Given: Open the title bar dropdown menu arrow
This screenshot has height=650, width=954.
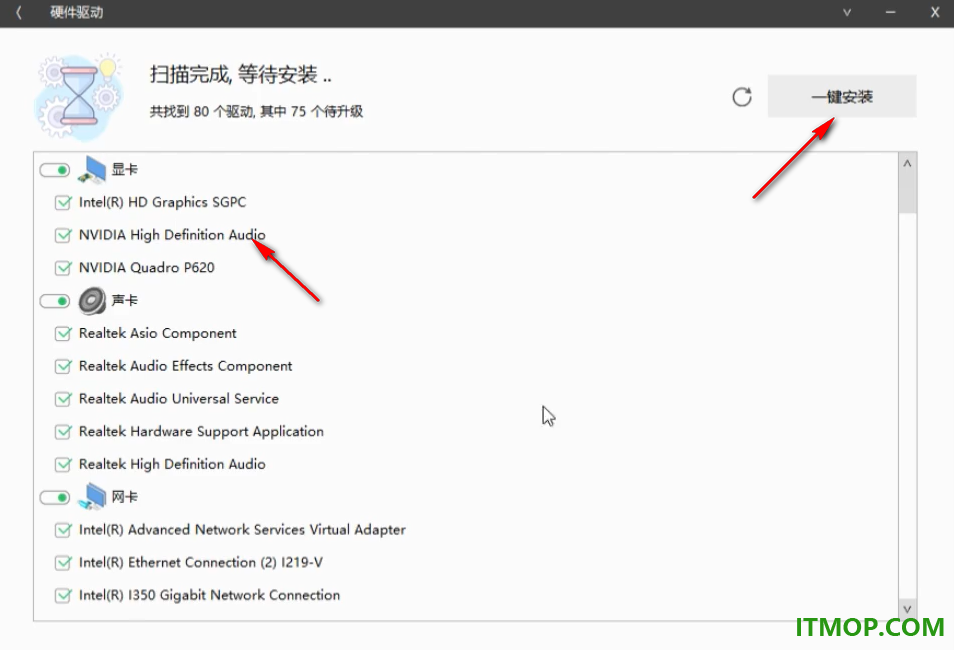Looking at the screenshot, I should pyautogui.click(x=846, y=12).
